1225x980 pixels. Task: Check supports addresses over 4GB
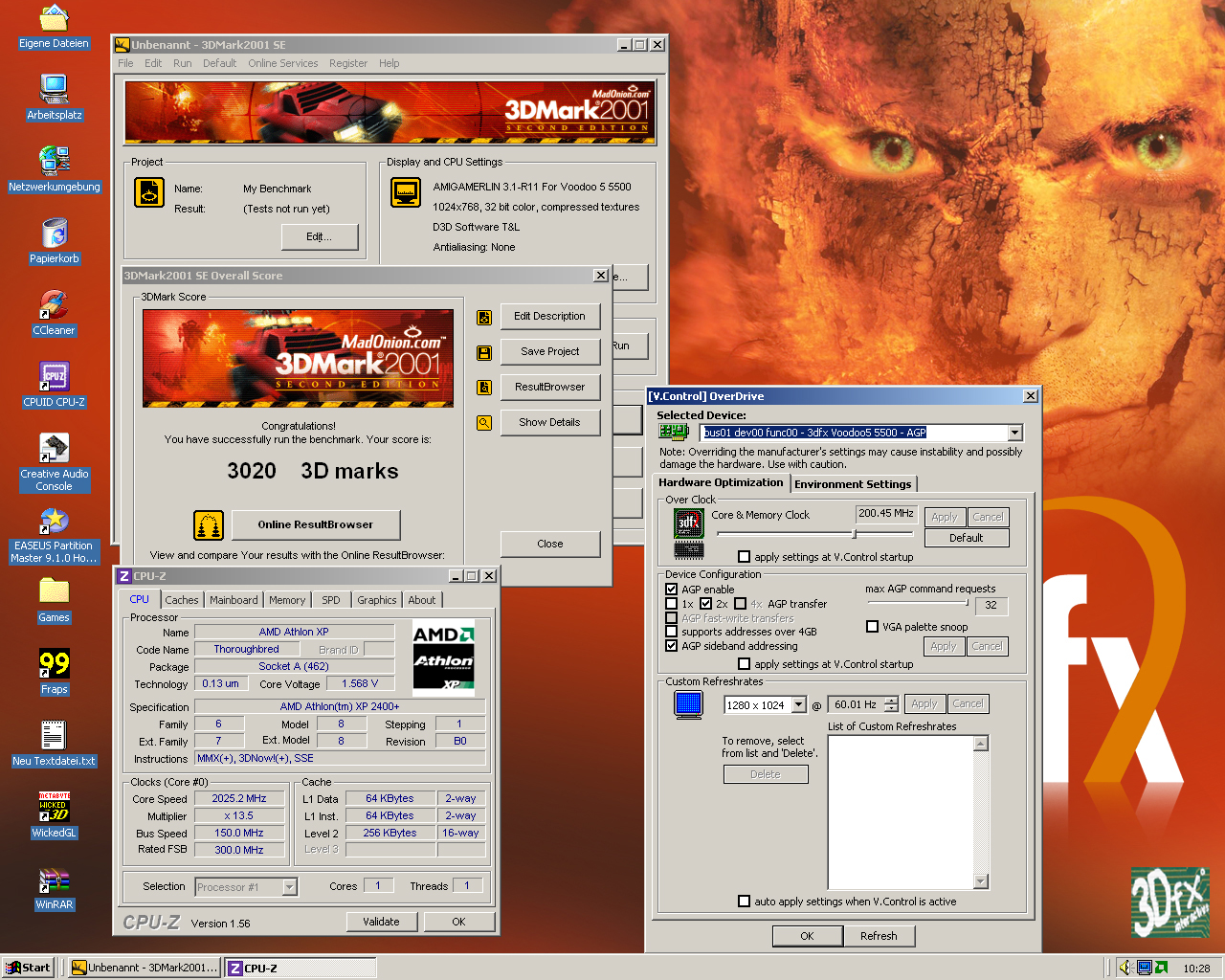click(x=672, y=632)
